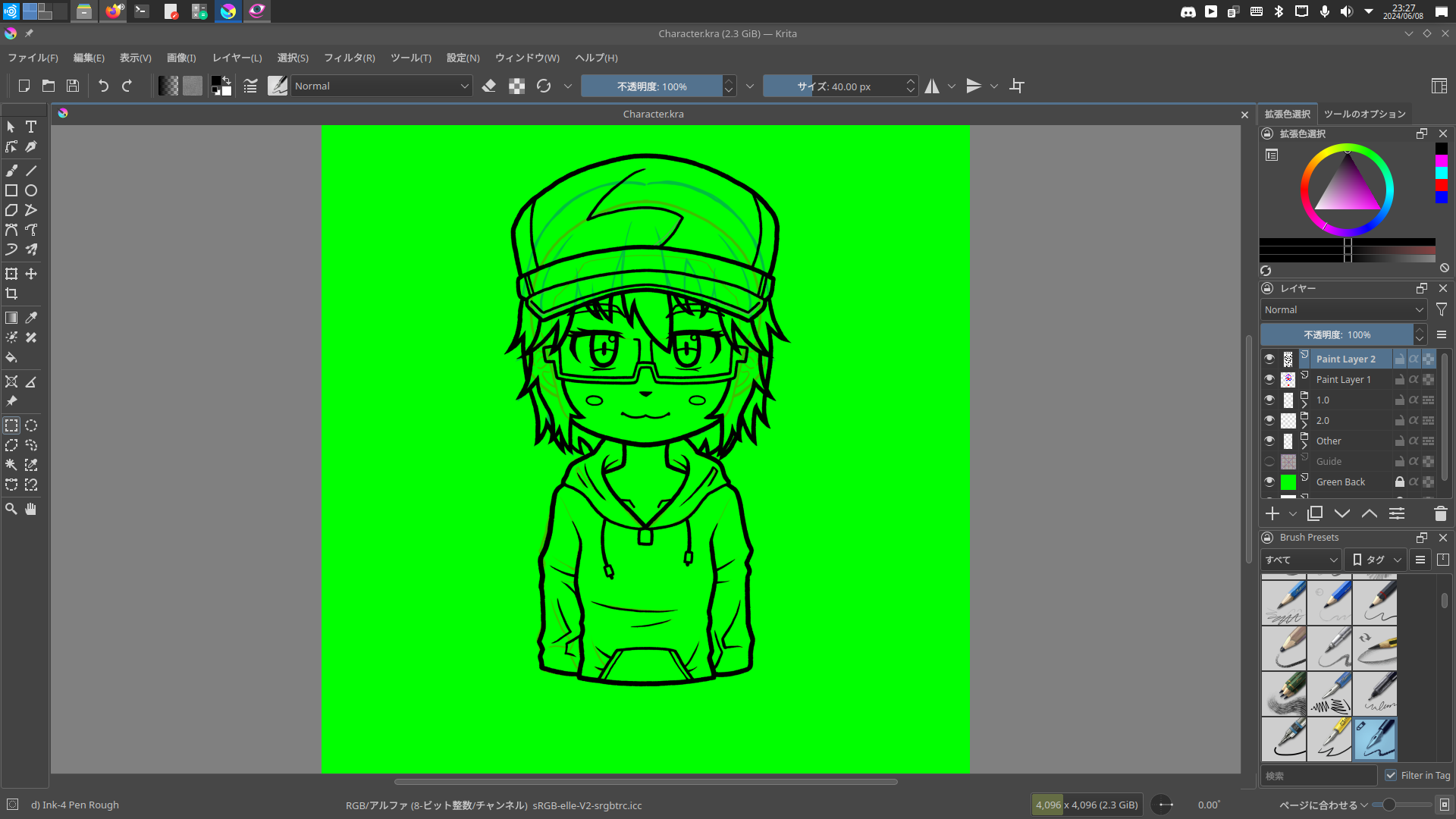
Task: Open the フィルタ(R) menu
Action: [x=349, y=58]
